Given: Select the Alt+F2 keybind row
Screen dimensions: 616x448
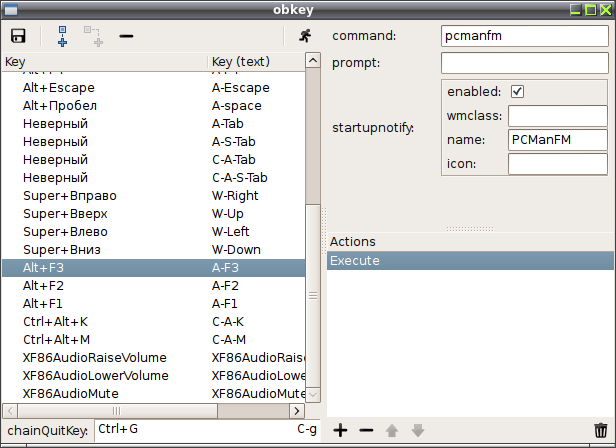Looking at the screenshot, I should click(x=154, y=286).
